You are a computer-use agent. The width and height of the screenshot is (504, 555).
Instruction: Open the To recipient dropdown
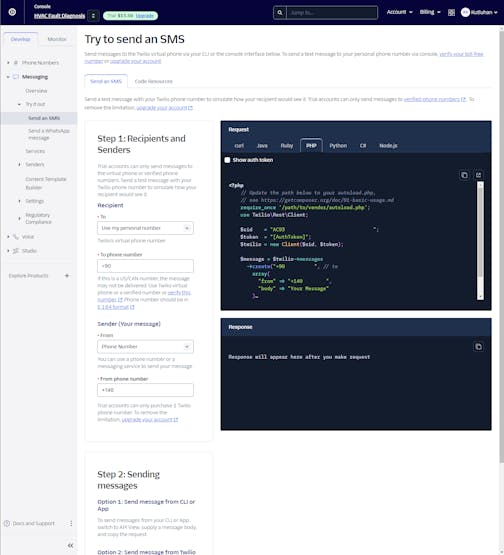click(145, 228)
